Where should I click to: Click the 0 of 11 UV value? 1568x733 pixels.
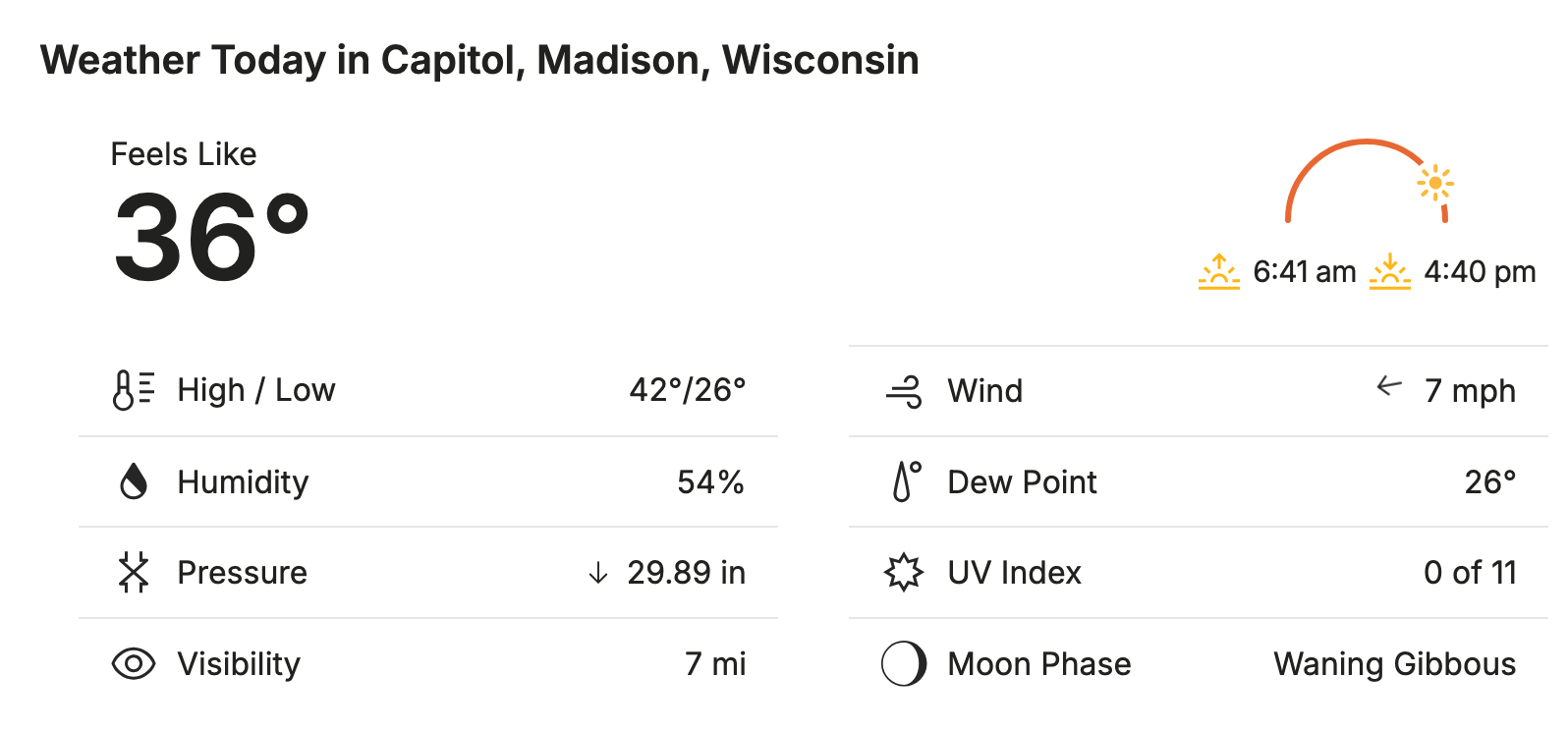point(1470,573)
